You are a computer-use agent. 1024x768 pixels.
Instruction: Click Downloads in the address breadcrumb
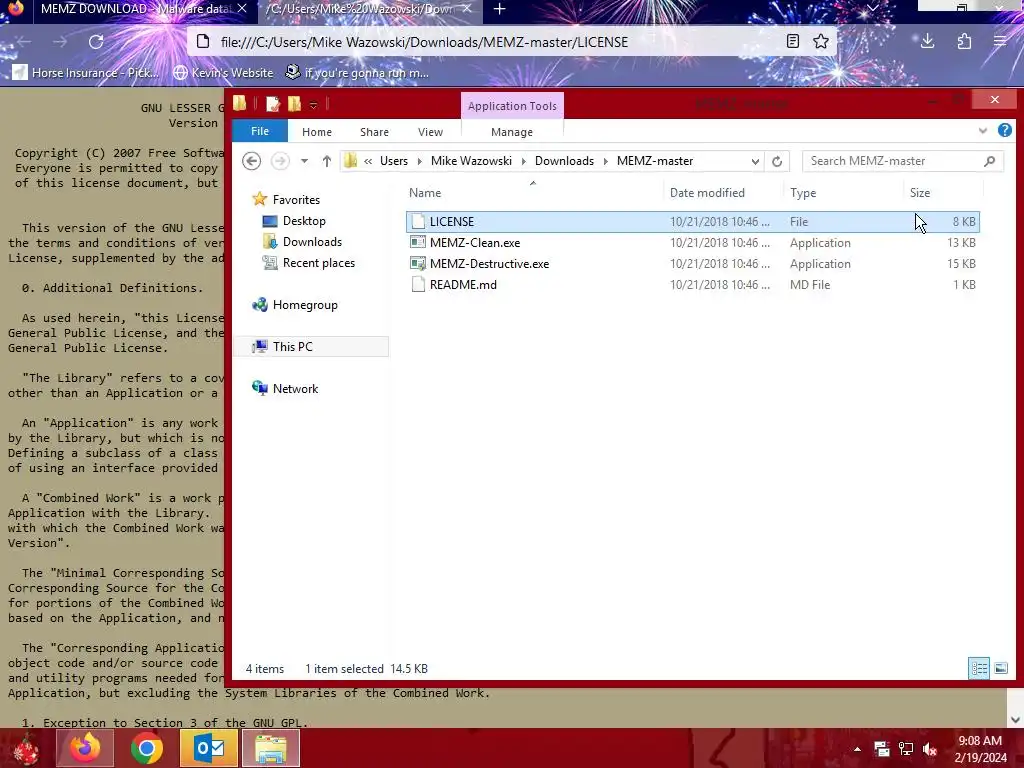tap(564, 161)
